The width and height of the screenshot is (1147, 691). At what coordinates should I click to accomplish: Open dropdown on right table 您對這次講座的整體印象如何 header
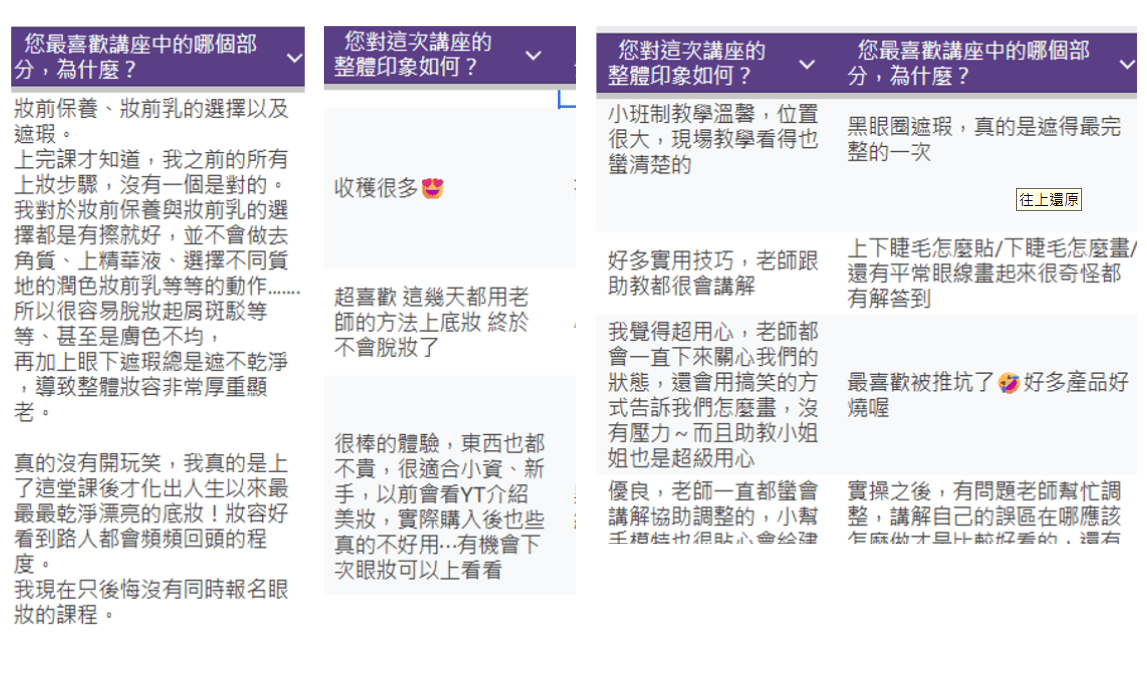point(806,64)
